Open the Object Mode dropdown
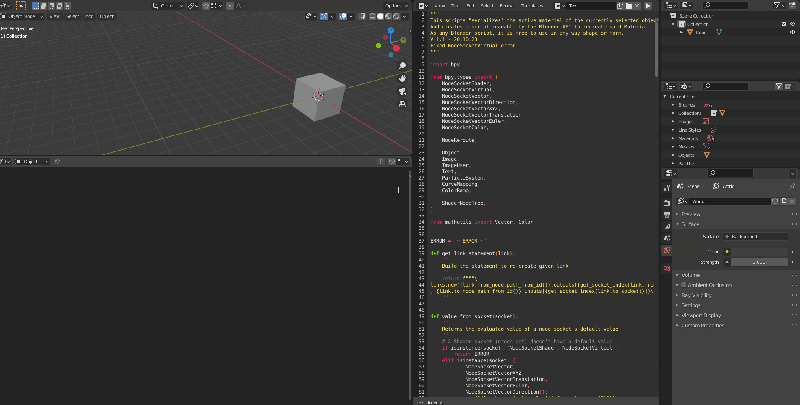Image resolution: width=800 pixels, height=405 pixels. click(x=22, y=16)
